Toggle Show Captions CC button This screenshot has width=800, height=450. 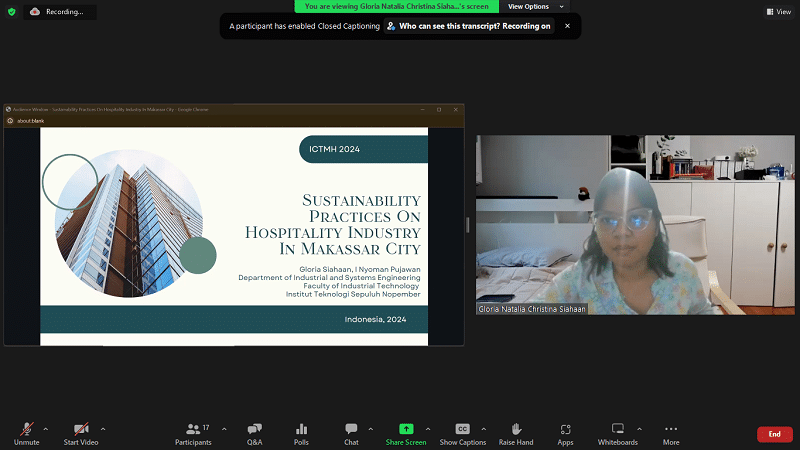click(x=462, y=429)
